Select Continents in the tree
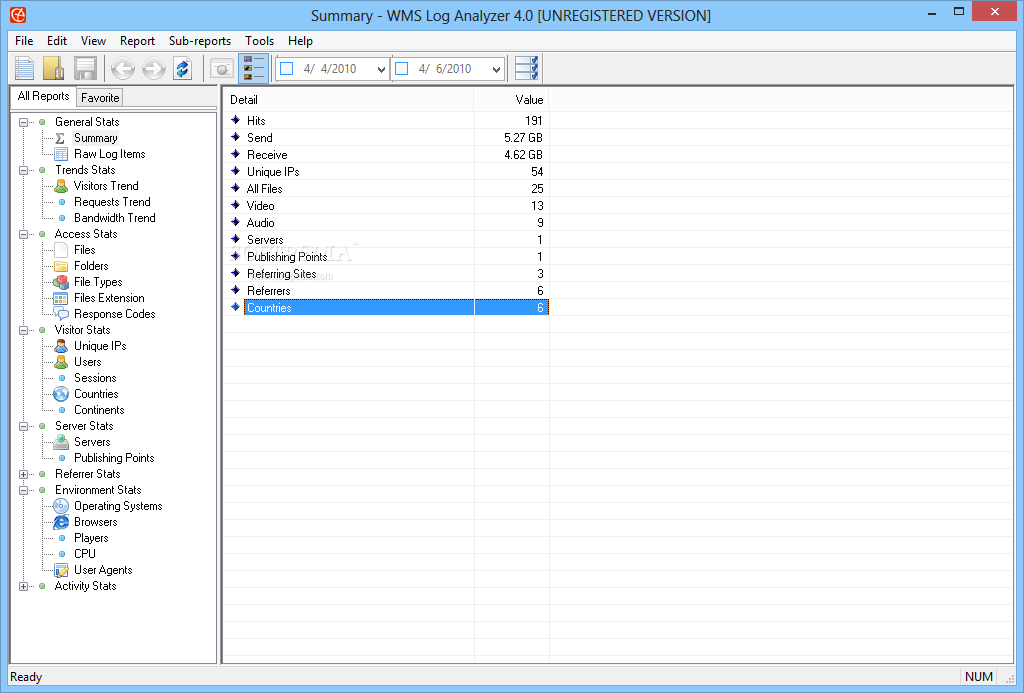1024x693 pixels. pyautogui.click(x=99, y=410)
